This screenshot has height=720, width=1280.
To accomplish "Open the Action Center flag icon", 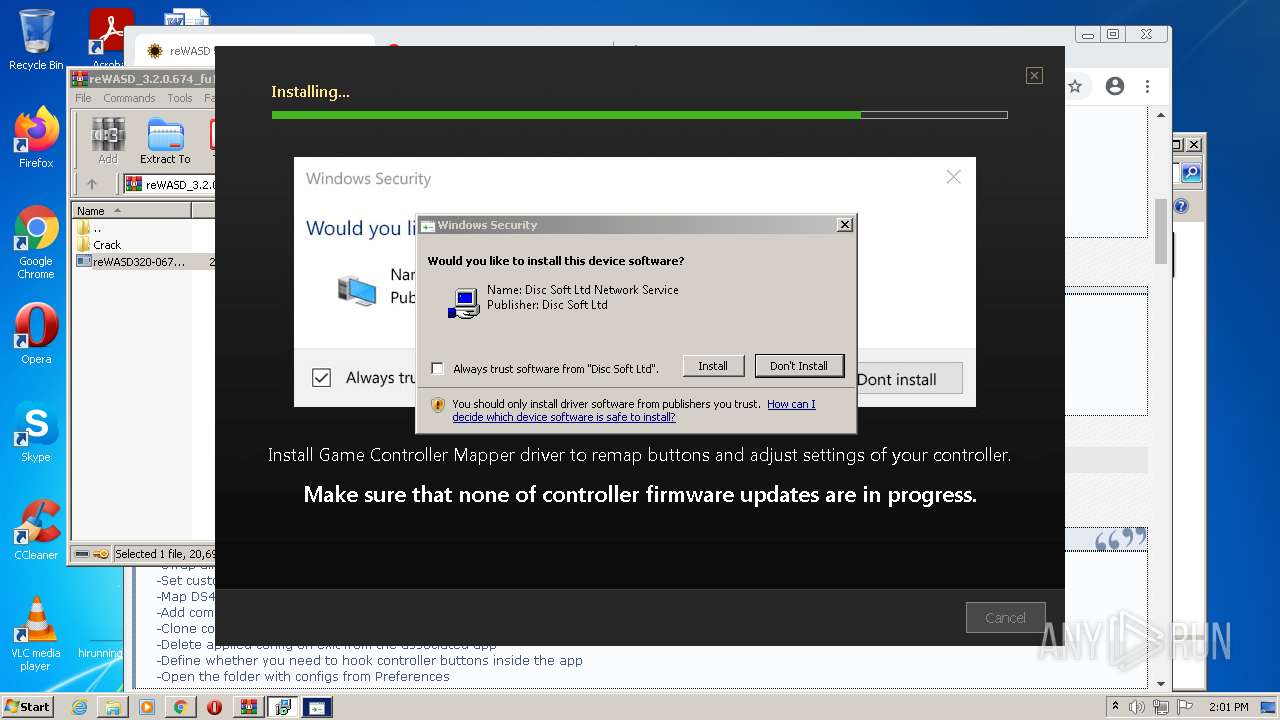I will (1184, 707).
